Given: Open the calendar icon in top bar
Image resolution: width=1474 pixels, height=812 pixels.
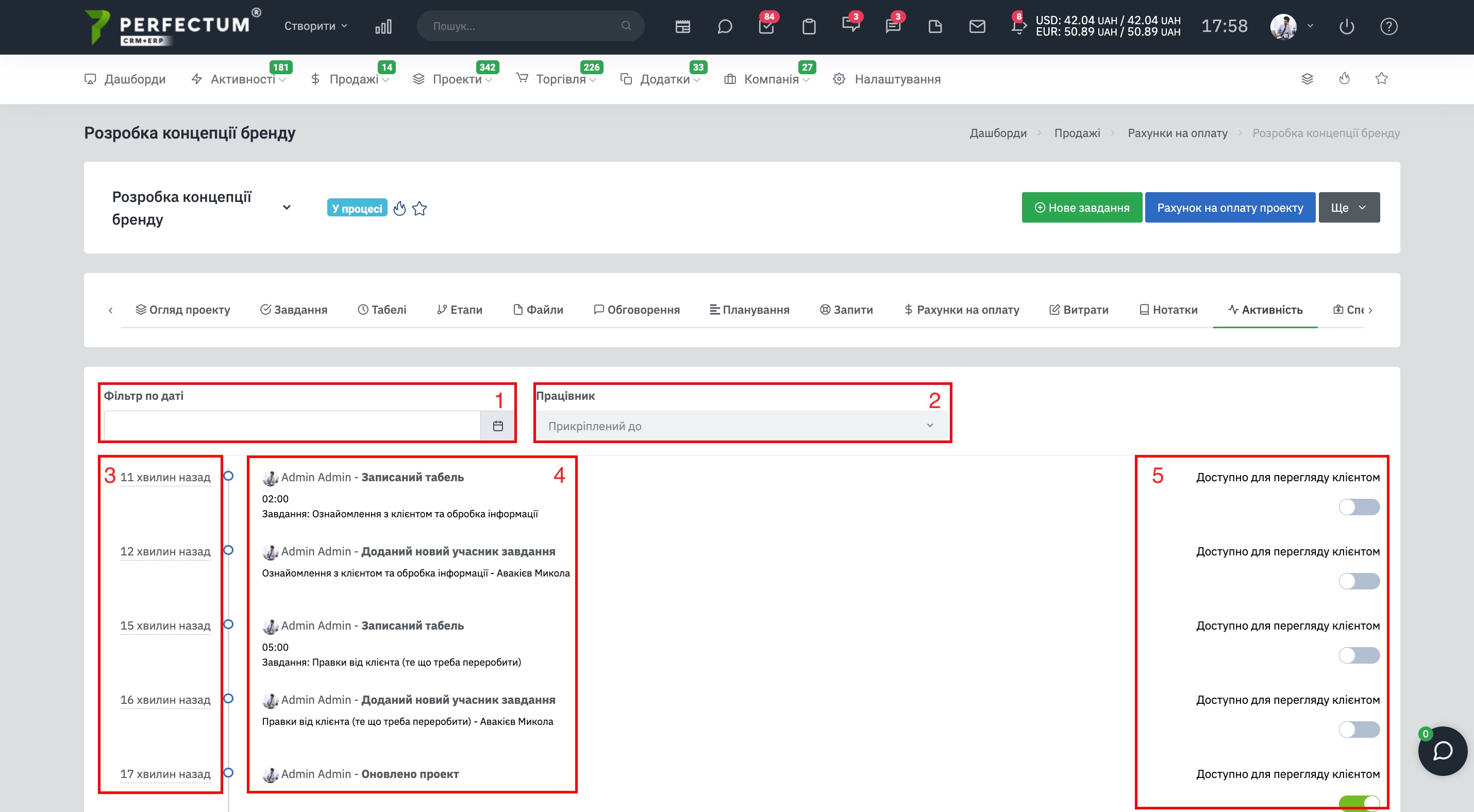Looking at the screenshot, I should pos(683,26).
